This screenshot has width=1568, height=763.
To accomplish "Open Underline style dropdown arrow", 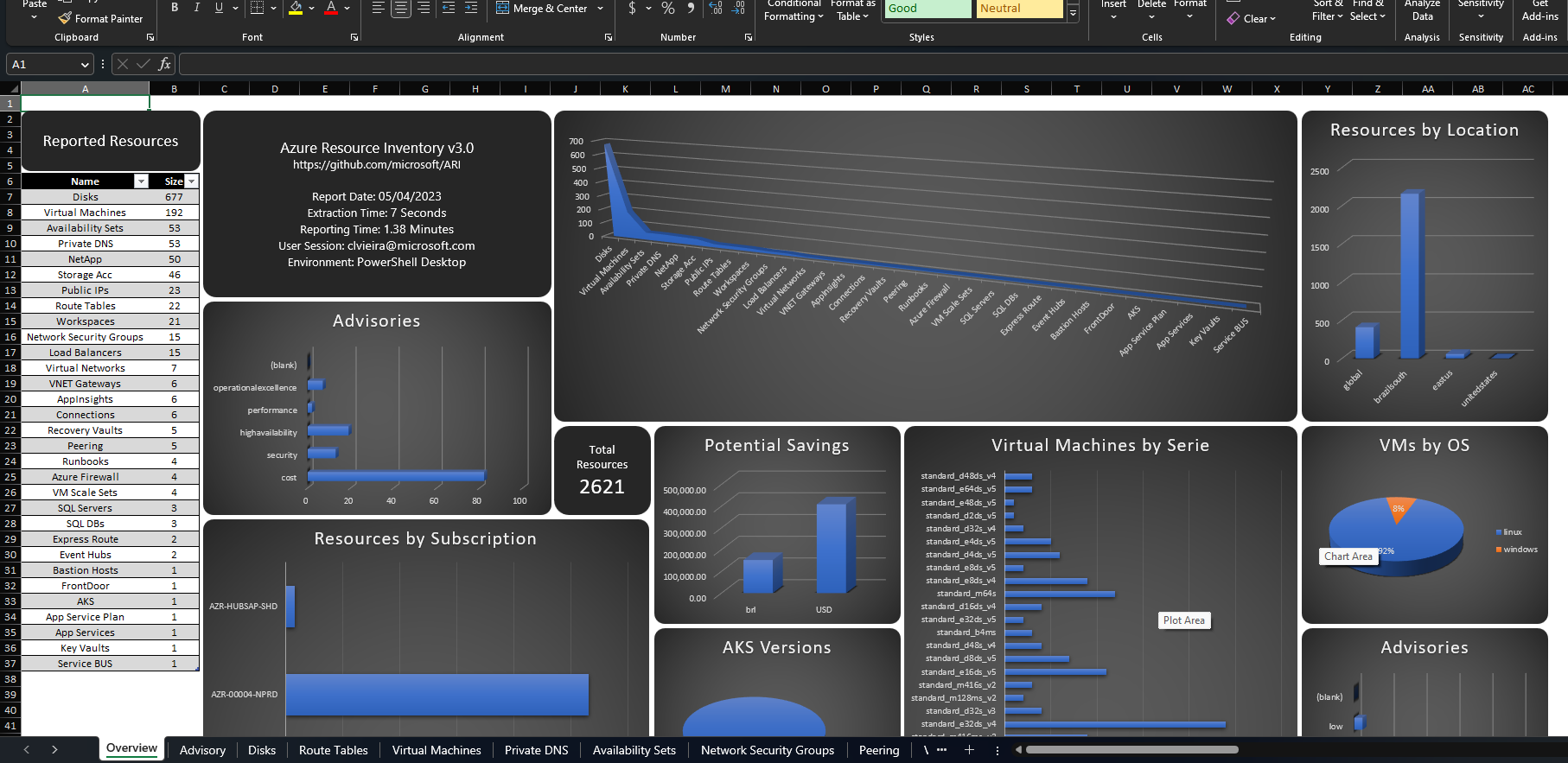I will coord(235,8).
